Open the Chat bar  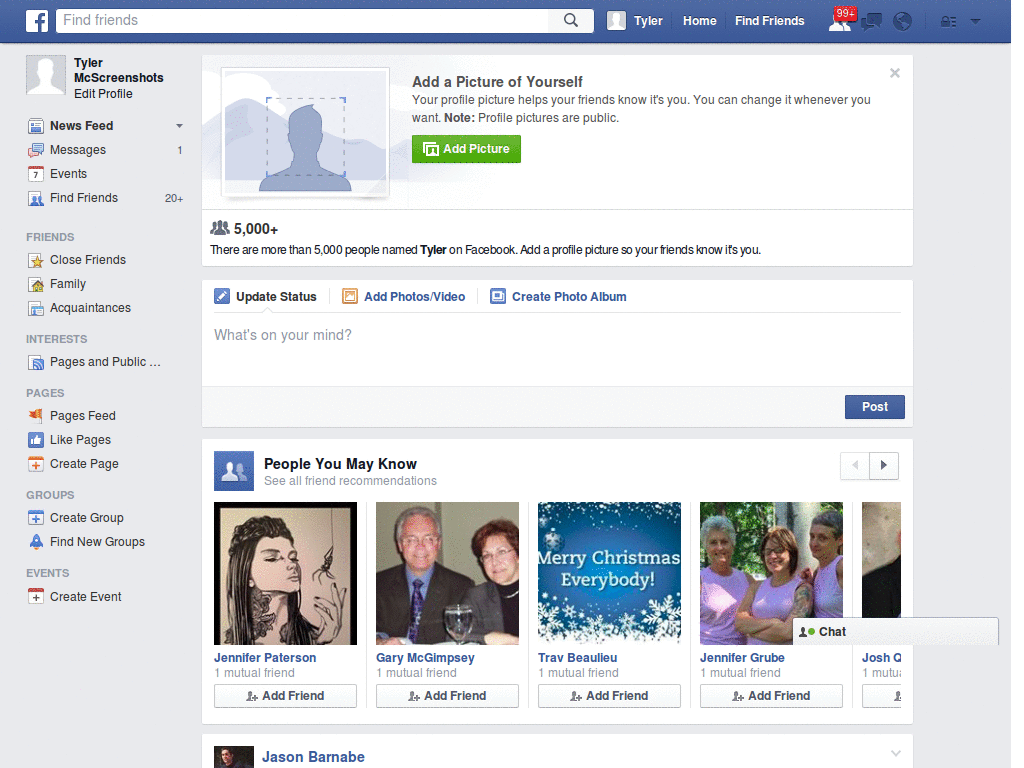click(x=895, y=632)
